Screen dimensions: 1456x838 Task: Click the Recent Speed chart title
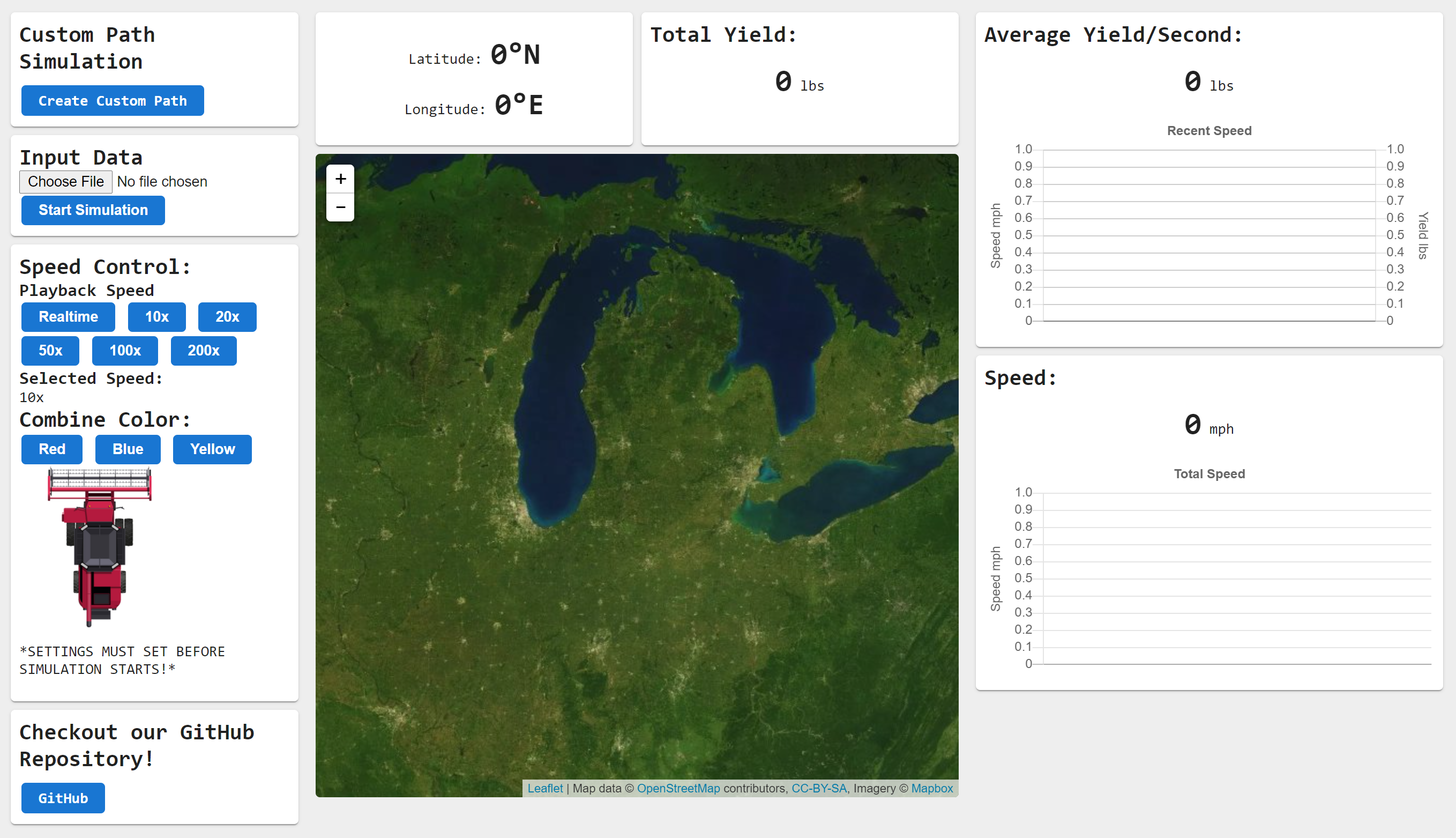[x=1209, y=131]
